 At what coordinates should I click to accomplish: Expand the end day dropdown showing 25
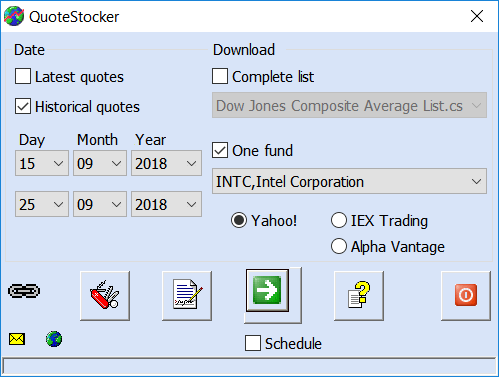click(x=42, y=204)
